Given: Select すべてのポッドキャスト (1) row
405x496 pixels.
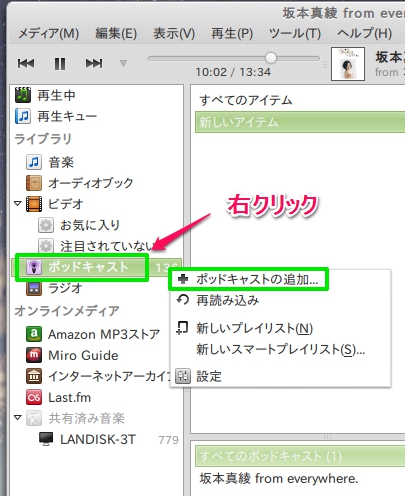Looking at the screenshot, I should 300,456.
